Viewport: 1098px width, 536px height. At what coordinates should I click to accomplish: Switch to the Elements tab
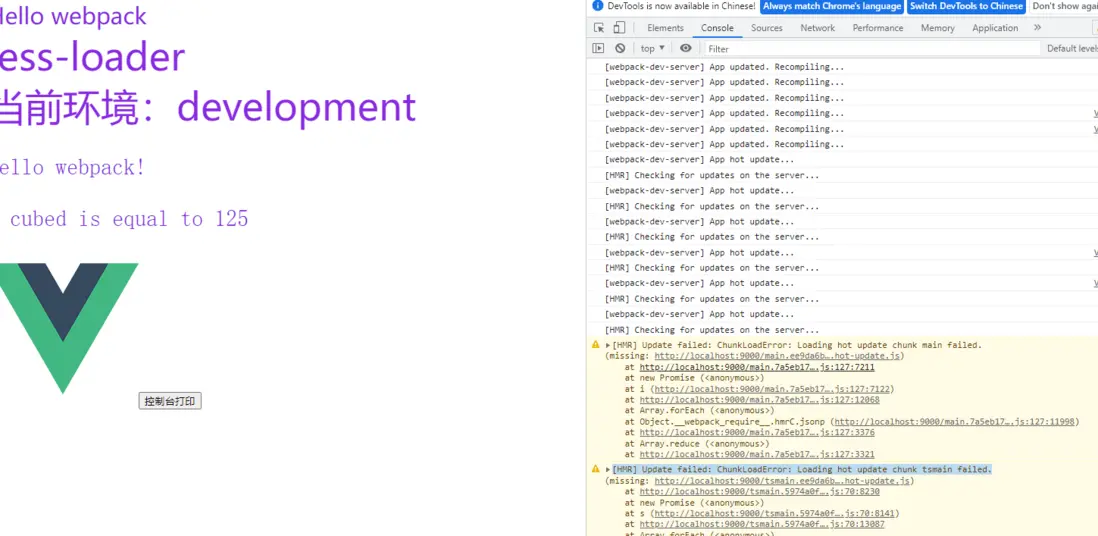pyautogui.click(x=665, y=28)
